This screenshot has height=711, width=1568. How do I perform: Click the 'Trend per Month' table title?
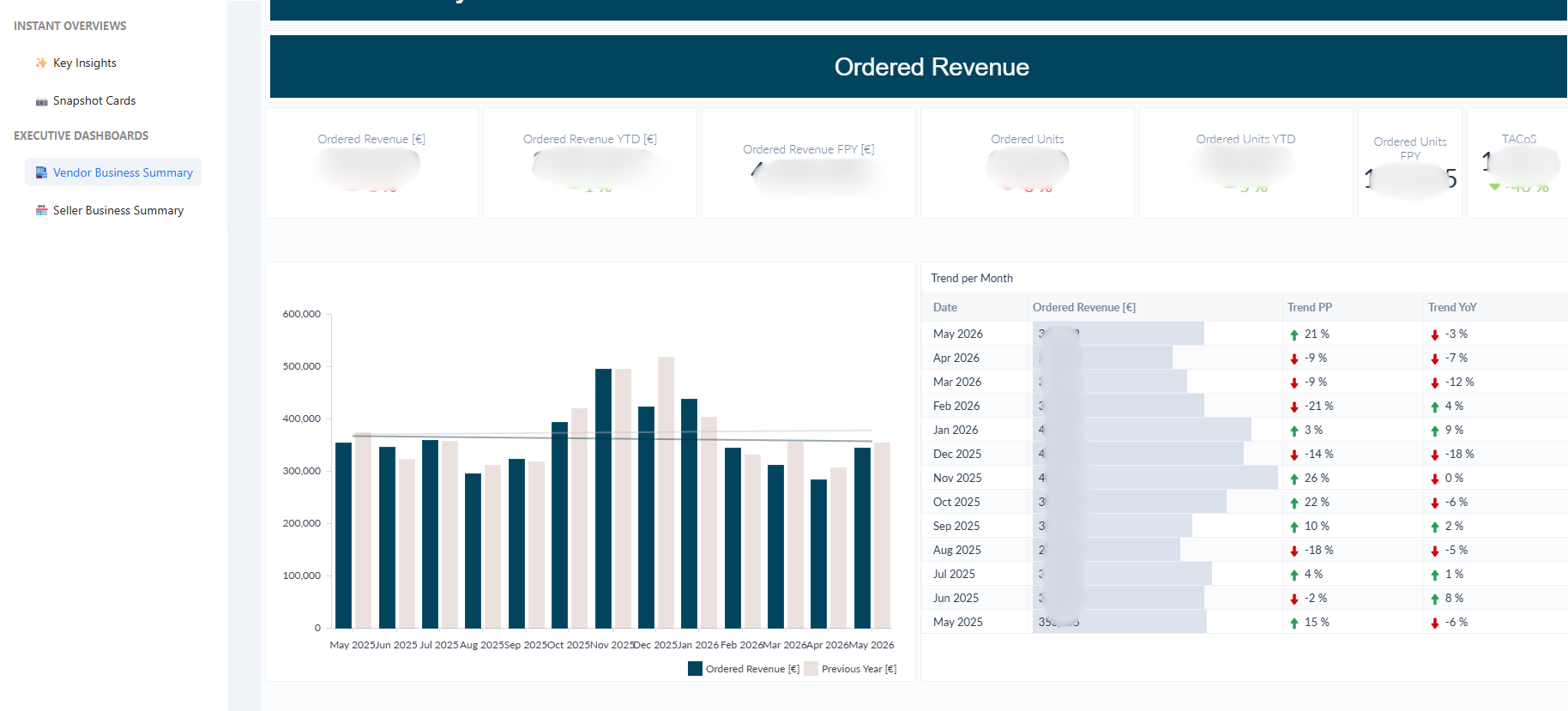(x=972, y=278)
